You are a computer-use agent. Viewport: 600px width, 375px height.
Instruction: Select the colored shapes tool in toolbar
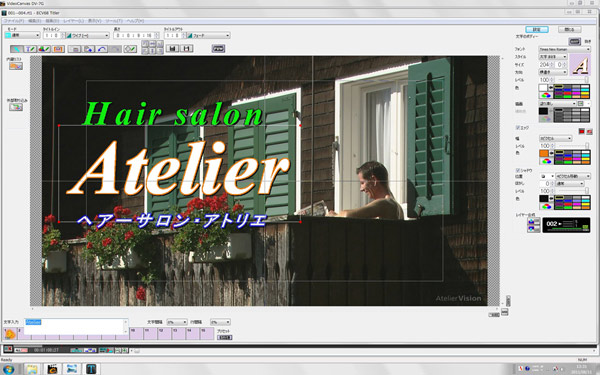click(x=44, y=49)
